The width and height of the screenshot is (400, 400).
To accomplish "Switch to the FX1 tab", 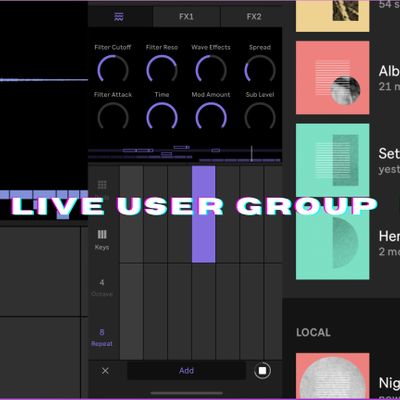I will pos(186,17).
